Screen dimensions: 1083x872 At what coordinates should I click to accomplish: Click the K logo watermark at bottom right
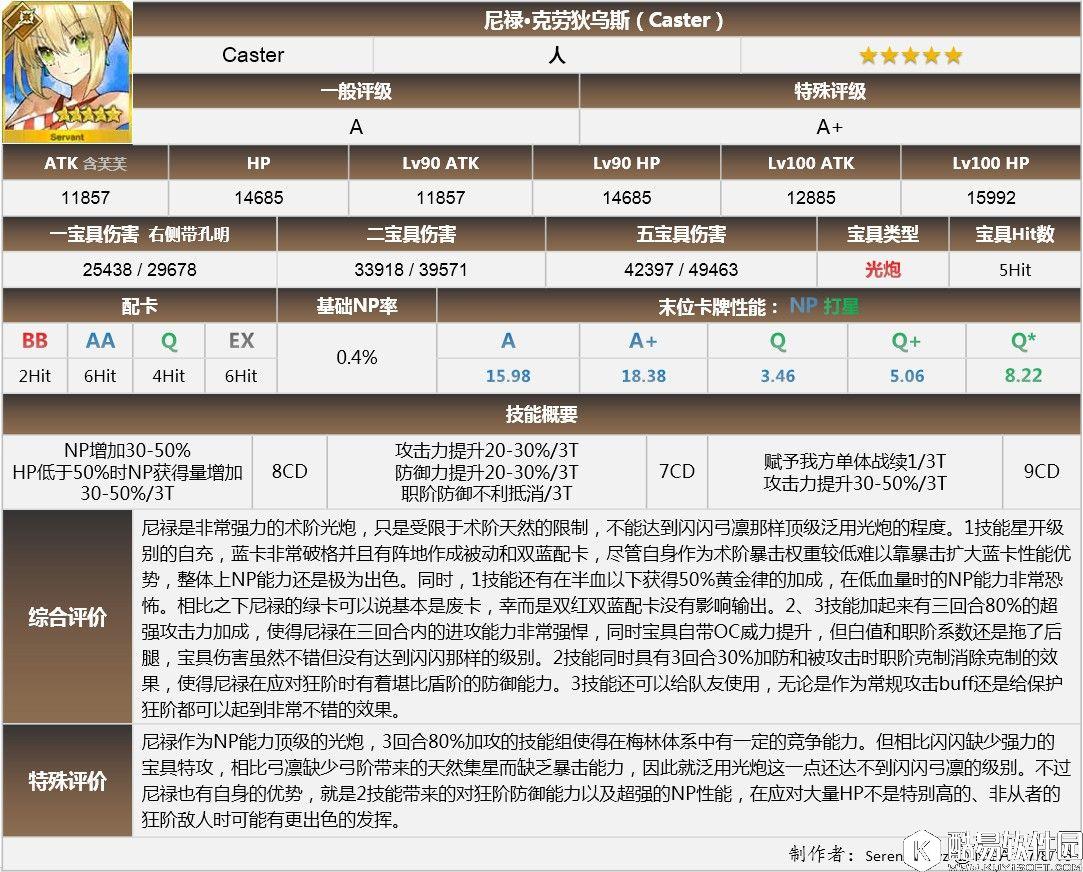tap(921, 850)
